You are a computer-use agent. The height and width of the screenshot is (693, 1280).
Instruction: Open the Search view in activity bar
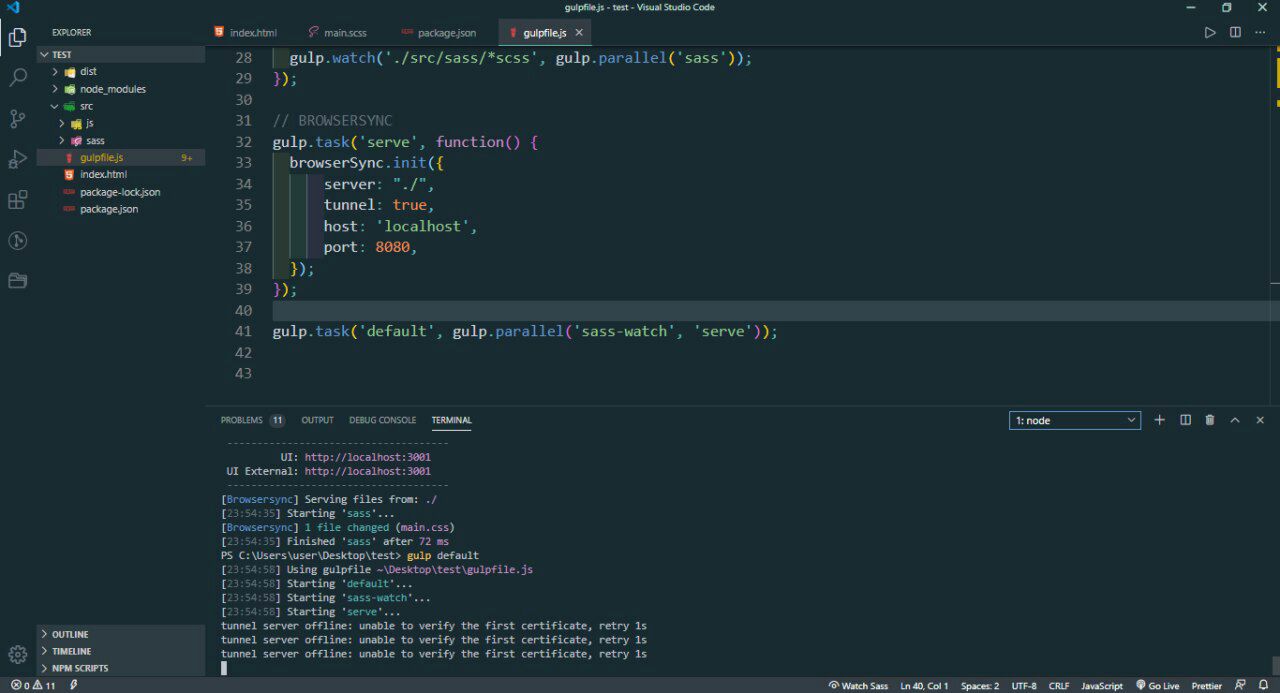[x=17, y=78]
